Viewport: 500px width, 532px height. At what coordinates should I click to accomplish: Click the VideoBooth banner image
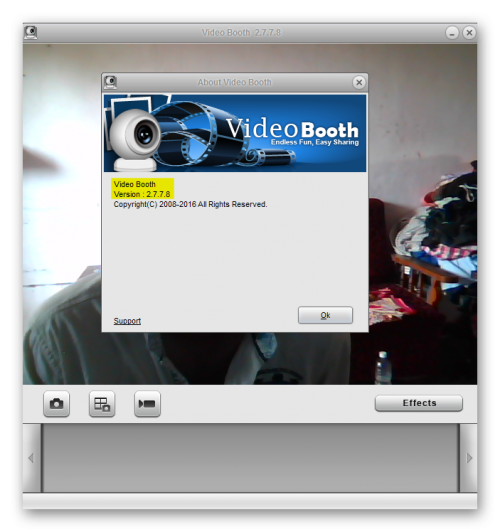tap(235, 133)
